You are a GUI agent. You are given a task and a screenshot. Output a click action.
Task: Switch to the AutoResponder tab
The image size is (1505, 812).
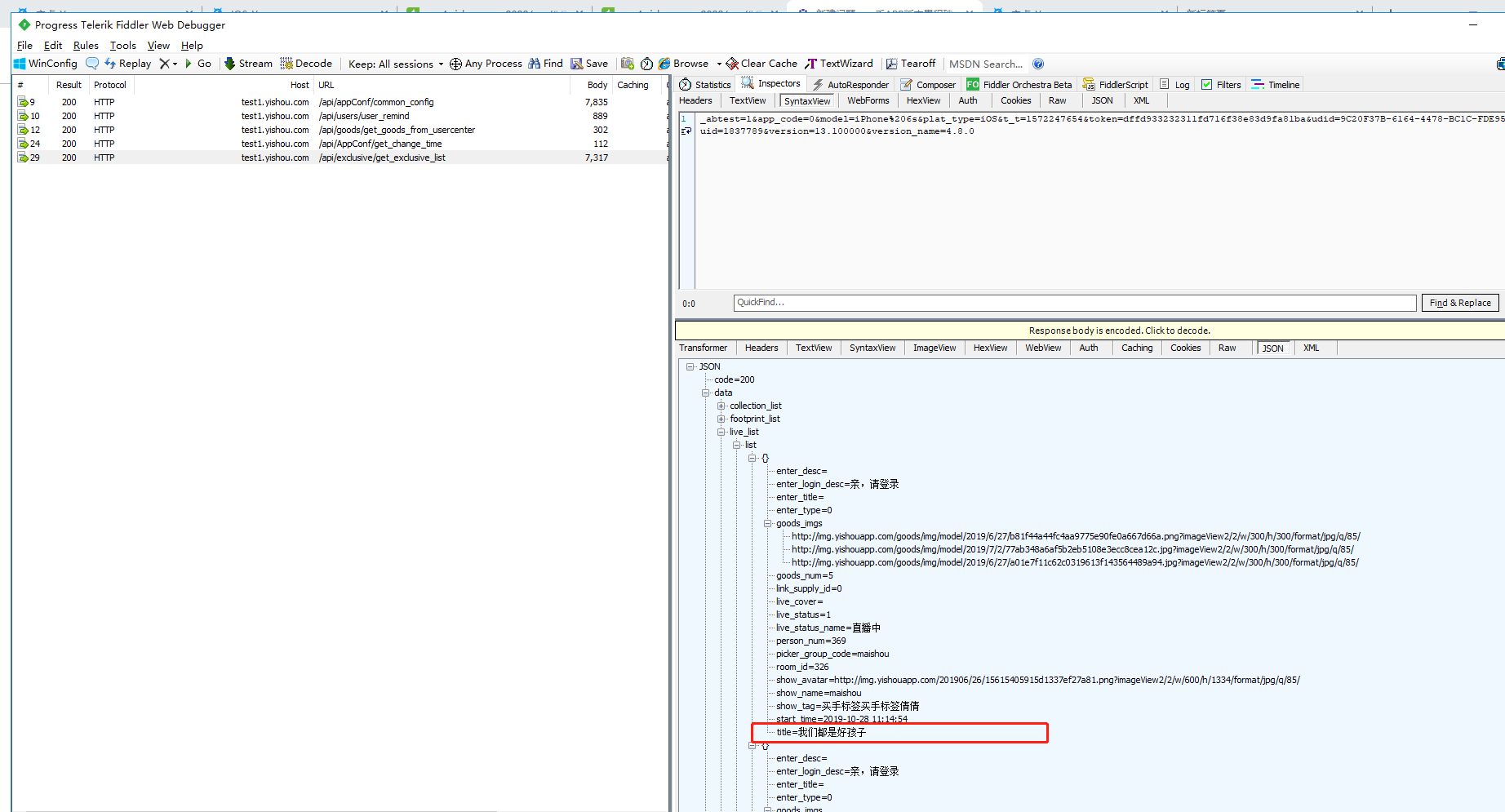(x=850, y=85)
